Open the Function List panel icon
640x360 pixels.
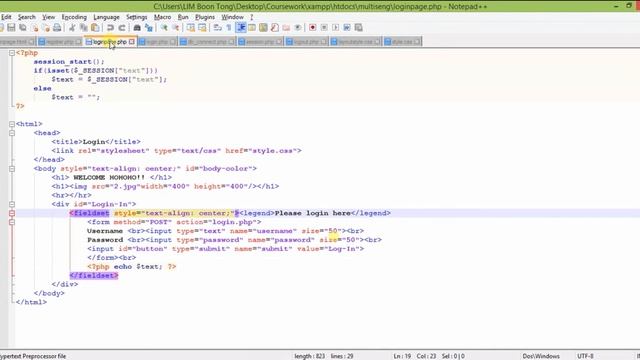coord(275,28)
